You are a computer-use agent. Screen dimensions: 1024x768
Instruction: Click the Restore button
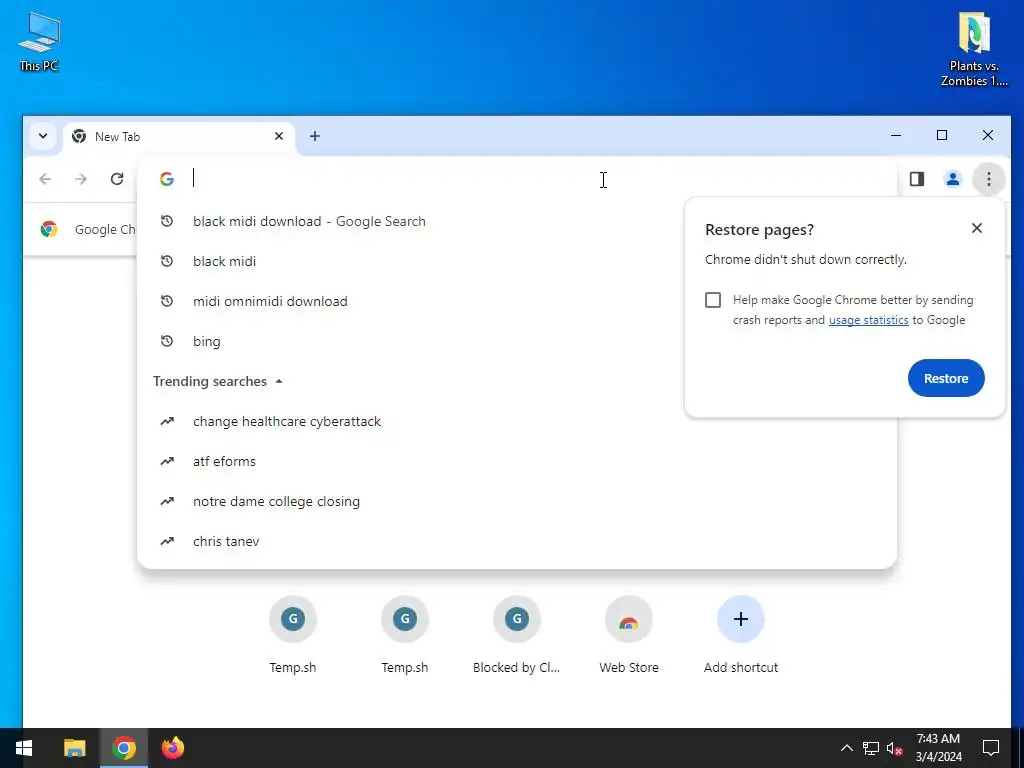[x=946, y=378]
